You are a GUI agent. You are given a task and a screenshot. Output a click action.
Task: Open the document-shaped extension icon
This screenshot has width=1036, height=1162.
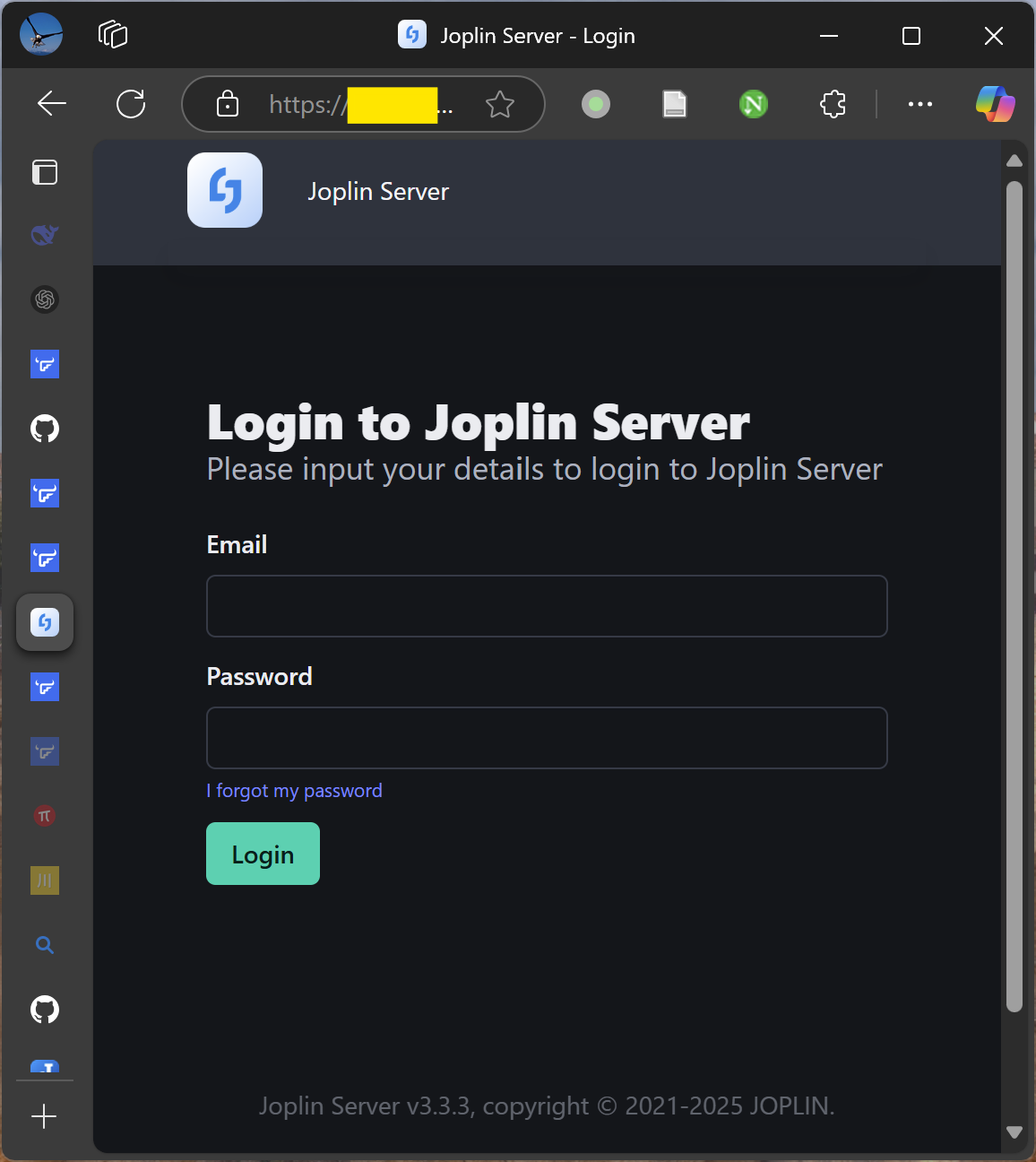pyautogui.click(x=675, y=104)
